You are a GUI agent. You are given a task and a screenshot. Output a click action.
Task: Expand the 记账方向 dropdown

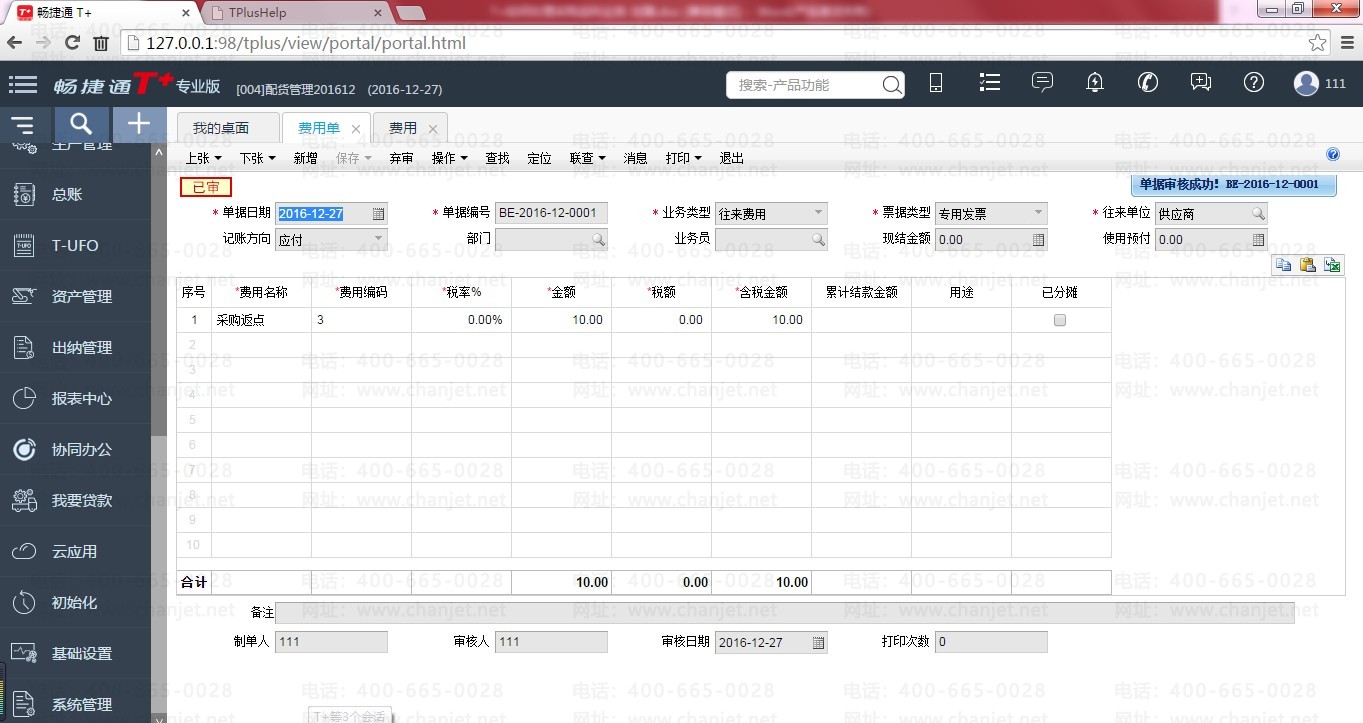point(378,239)
